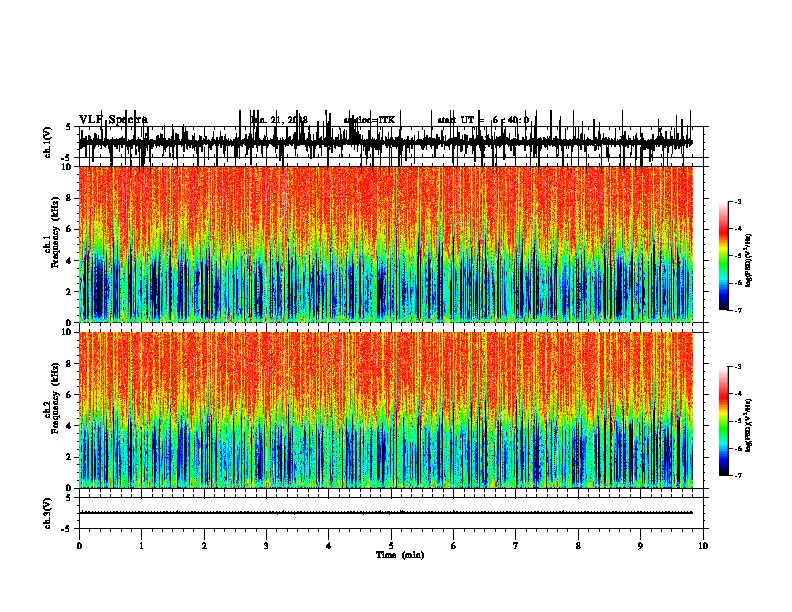Click the ch.2 colorbar log(PSD) label
792x612 pixels.
point(749,425)
